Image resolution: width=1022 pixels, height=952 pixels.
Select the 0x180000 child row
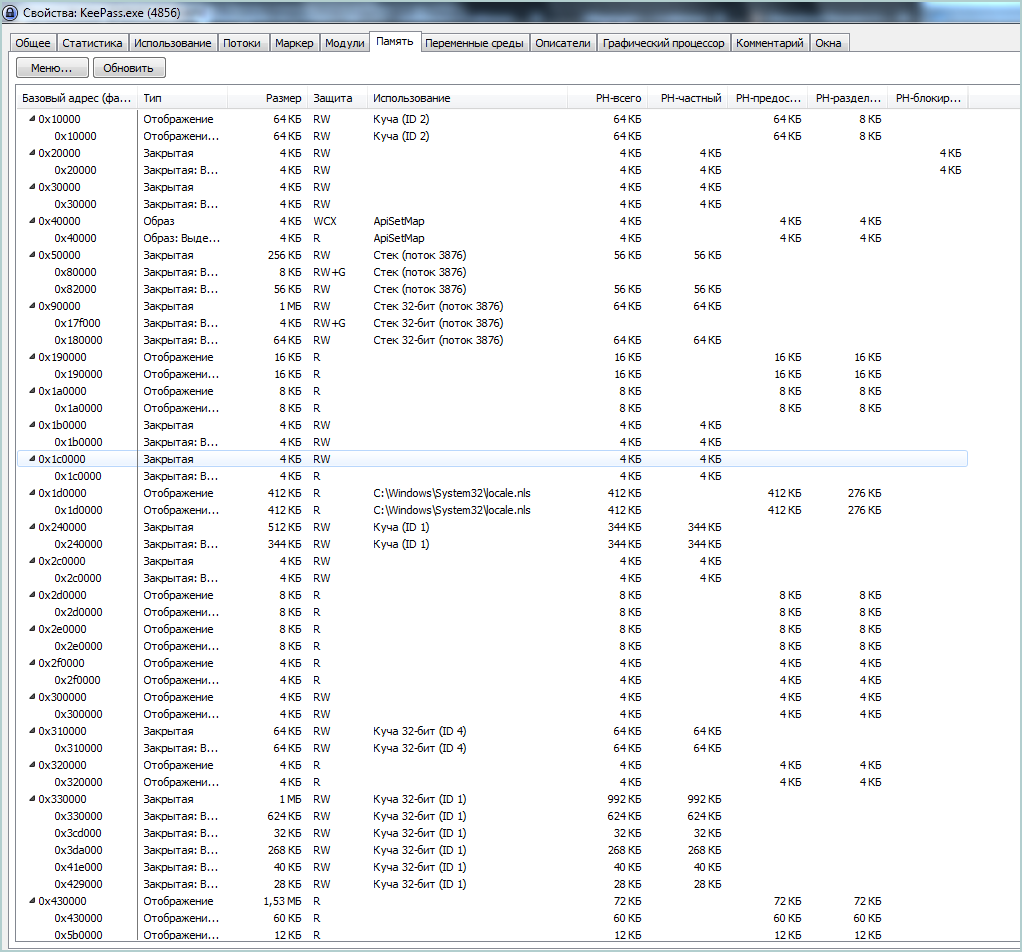492,340
